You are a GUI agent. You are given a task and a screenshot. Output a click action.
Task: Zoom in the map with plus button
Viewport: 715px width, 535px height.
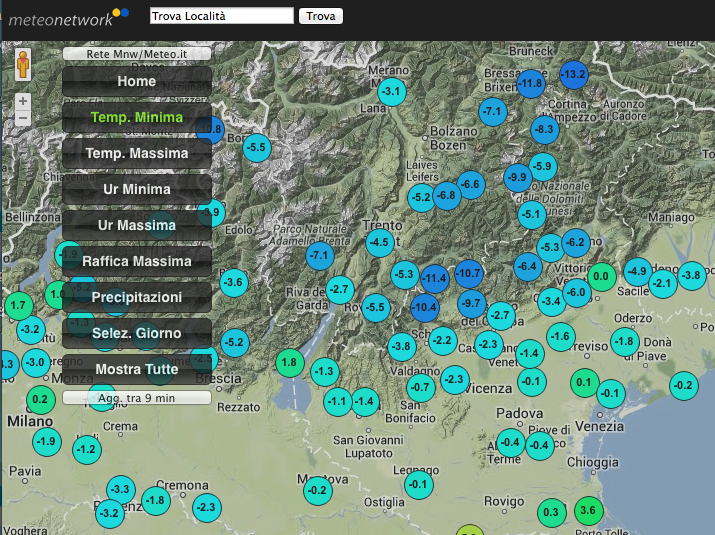point(23,101)
